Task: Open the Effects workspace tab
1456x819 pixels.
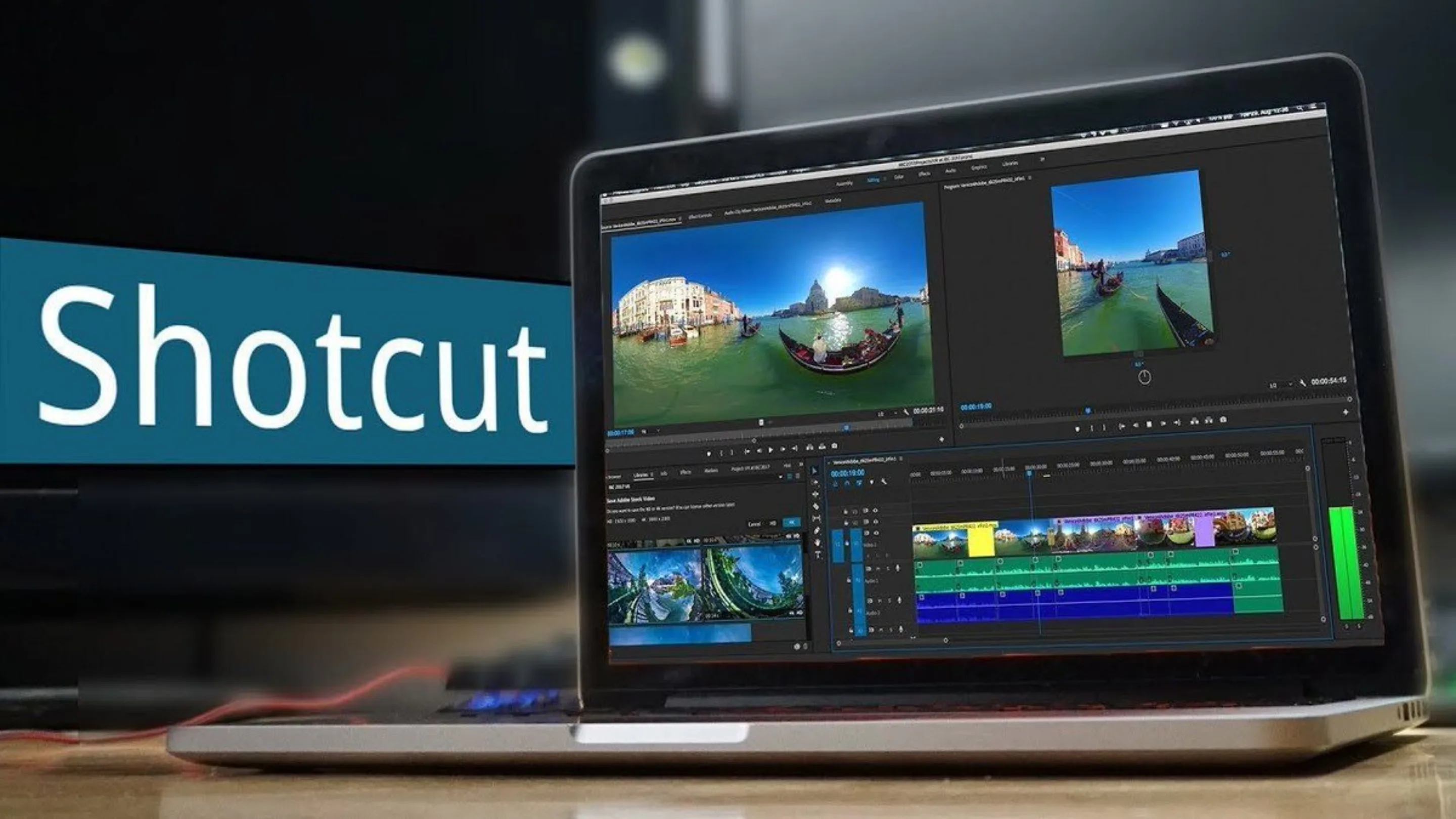Action: tap(924, 174)
